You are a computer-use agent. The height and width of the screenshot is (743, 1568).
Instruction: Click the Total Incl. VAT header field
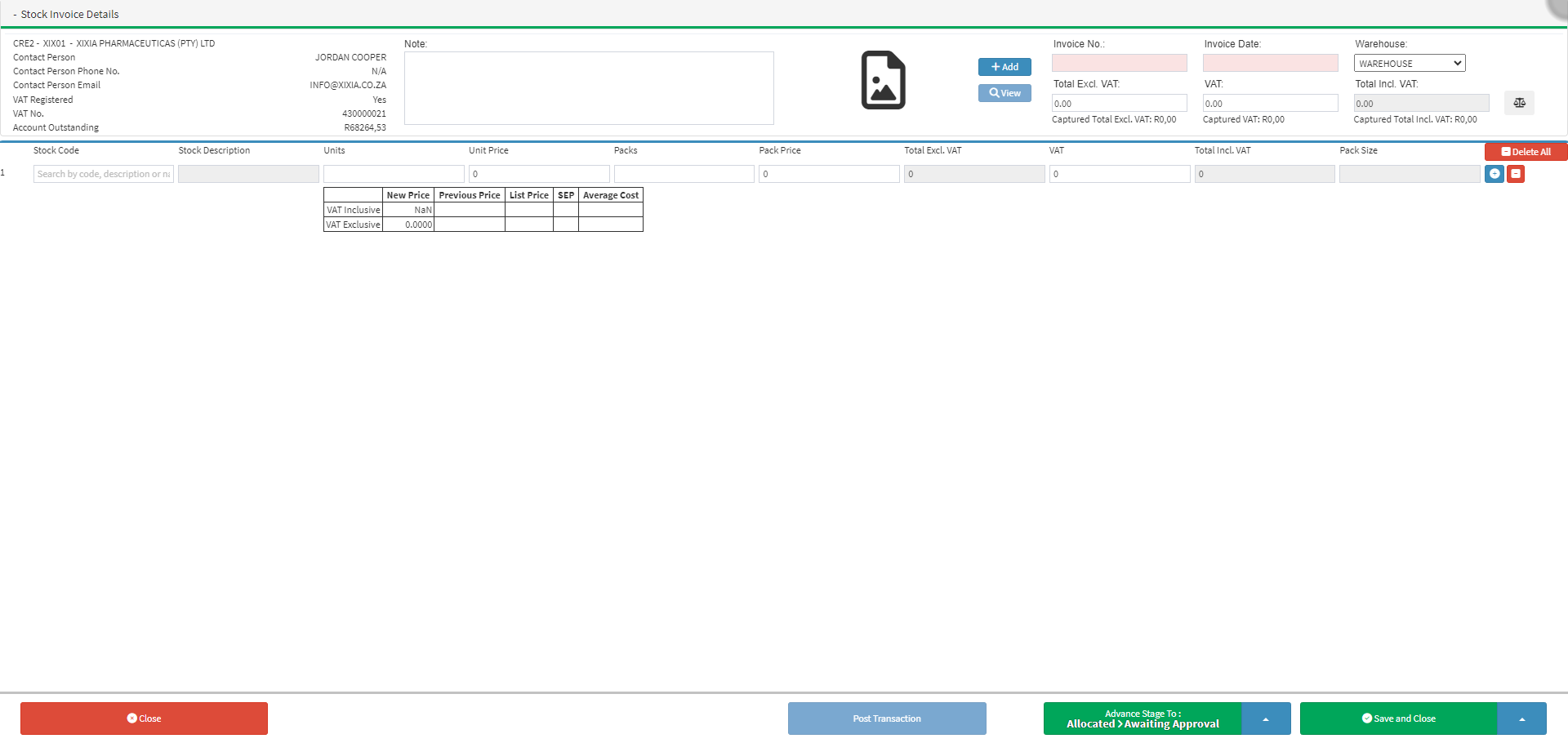click(x=1422, y=103)
